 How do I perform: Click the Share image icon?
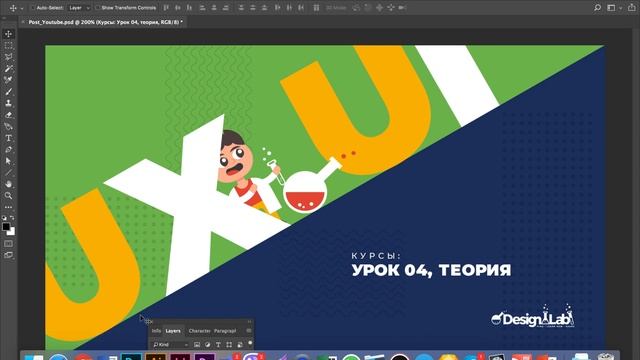click(631, 8)
